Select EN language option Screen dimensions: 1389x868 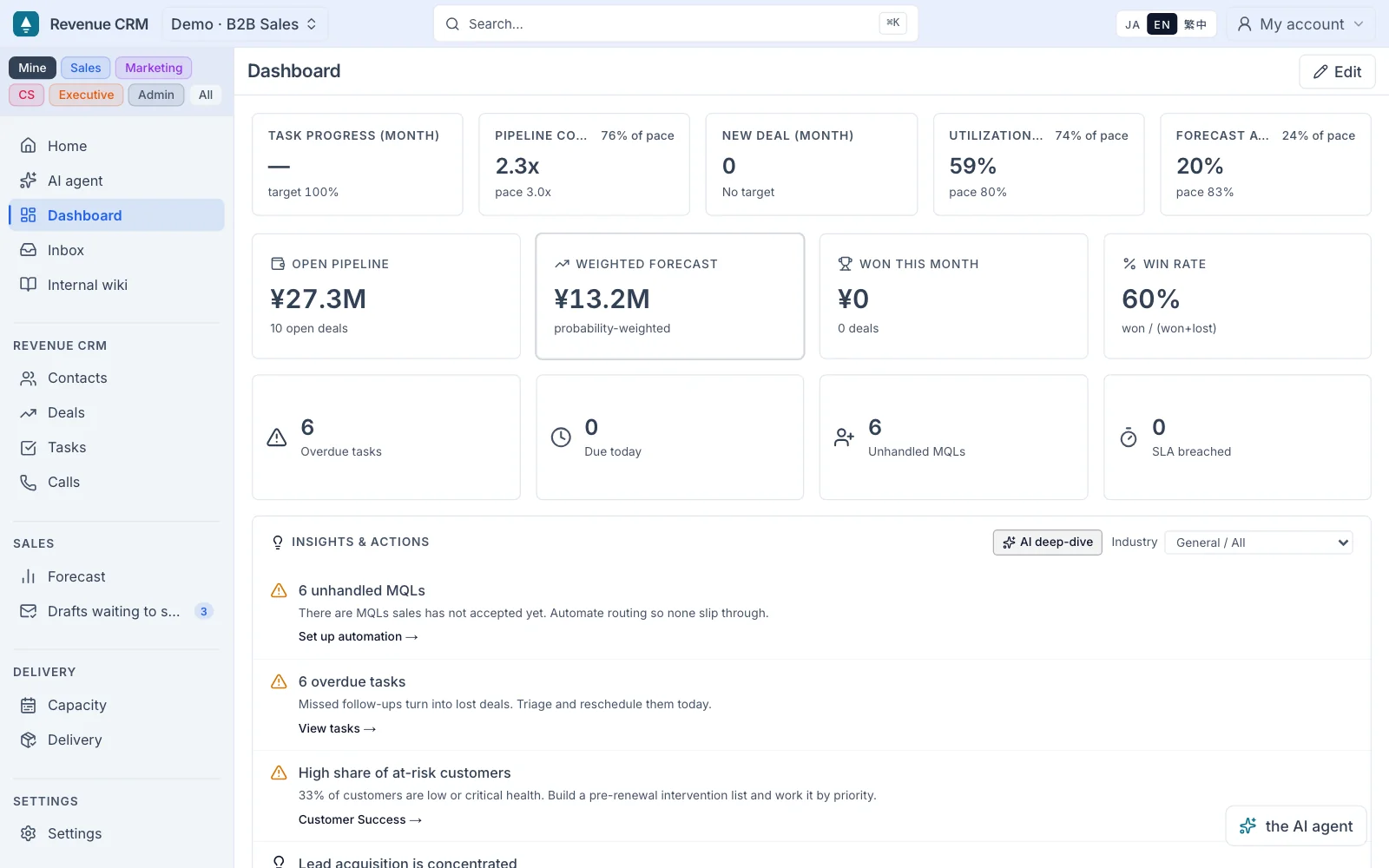tap(1162, 24)
